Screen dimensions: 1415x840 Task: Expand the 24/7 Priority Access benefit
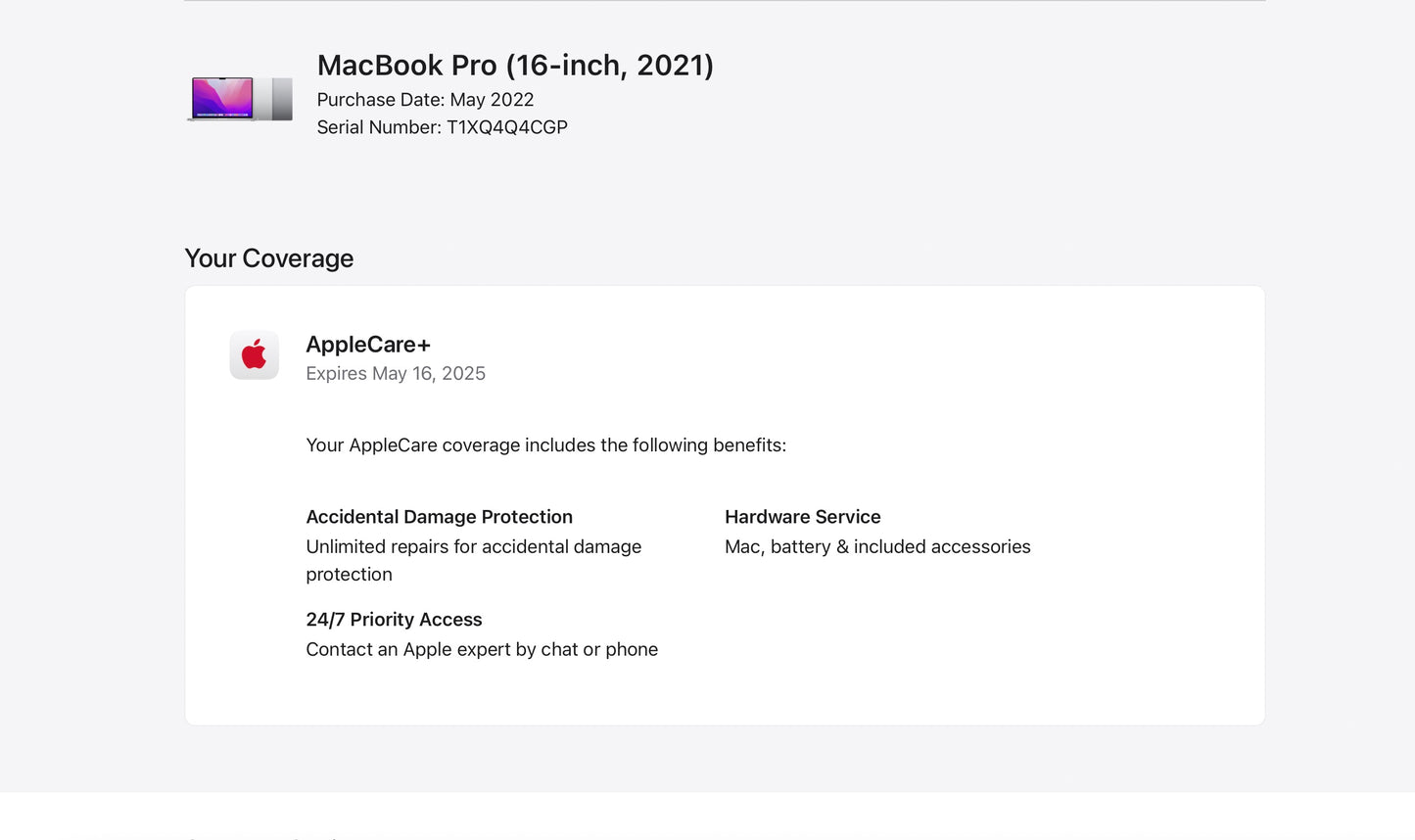point(394,620)
